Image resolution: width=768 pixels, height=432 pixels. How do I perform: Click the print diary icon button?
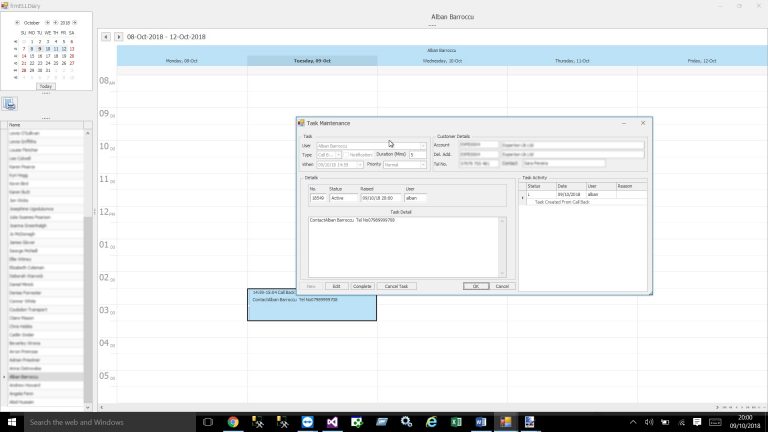pyautogui.click(x=9, y=104)
